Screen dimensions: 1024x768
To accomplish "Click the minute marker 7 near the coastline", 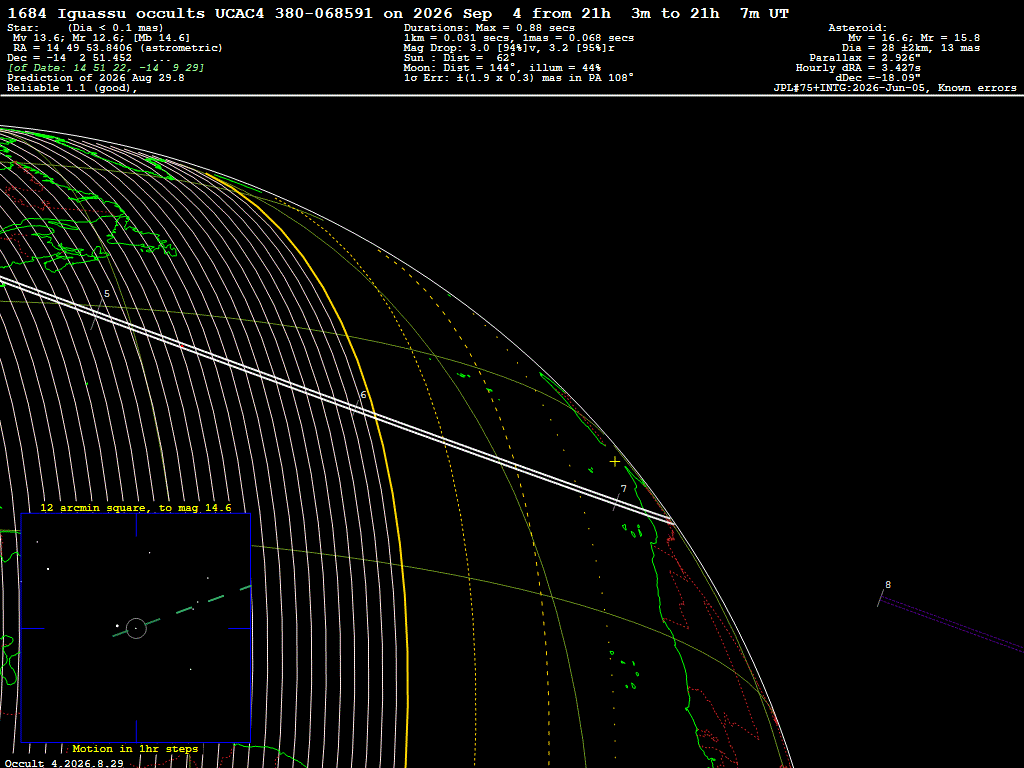I will pyautogui.click(x=624, y=489).
